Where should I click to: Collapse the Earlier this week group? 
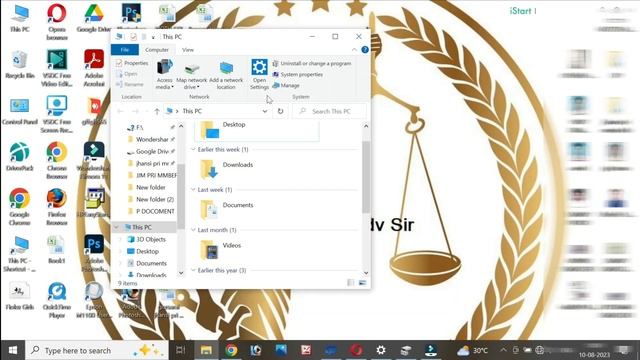[x=193, y=150]
